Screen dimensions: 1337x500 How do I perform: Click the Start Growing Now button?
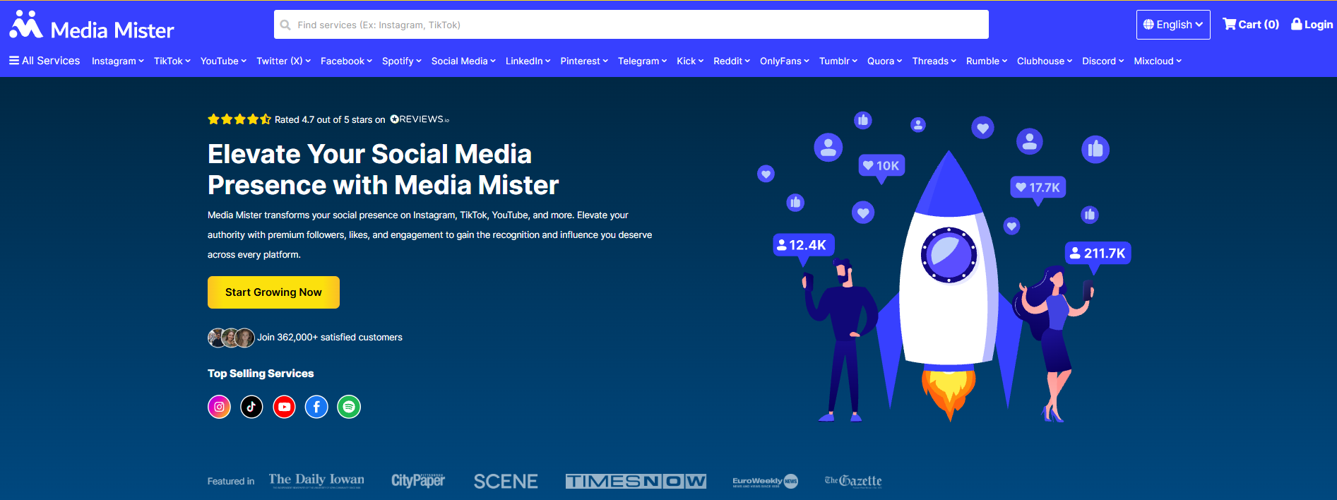point(273,292)
